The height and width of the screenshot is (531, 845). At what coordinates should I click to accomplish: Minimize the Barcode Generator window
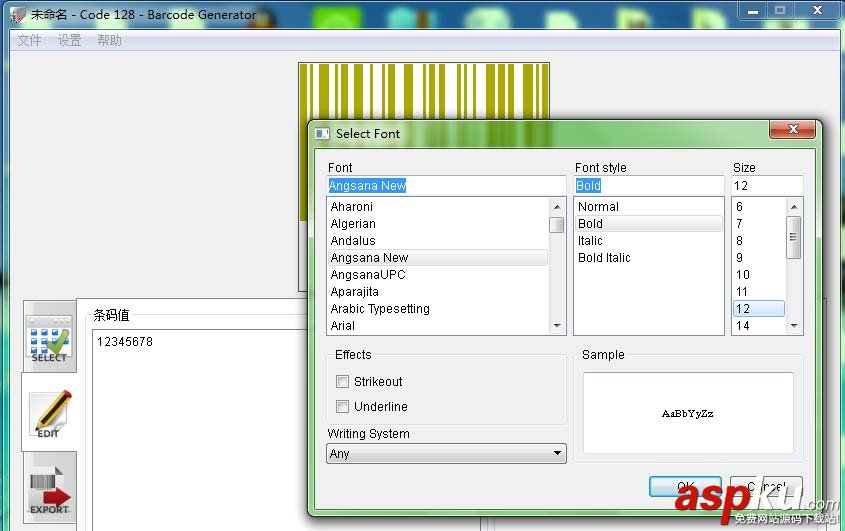point(753,10)
